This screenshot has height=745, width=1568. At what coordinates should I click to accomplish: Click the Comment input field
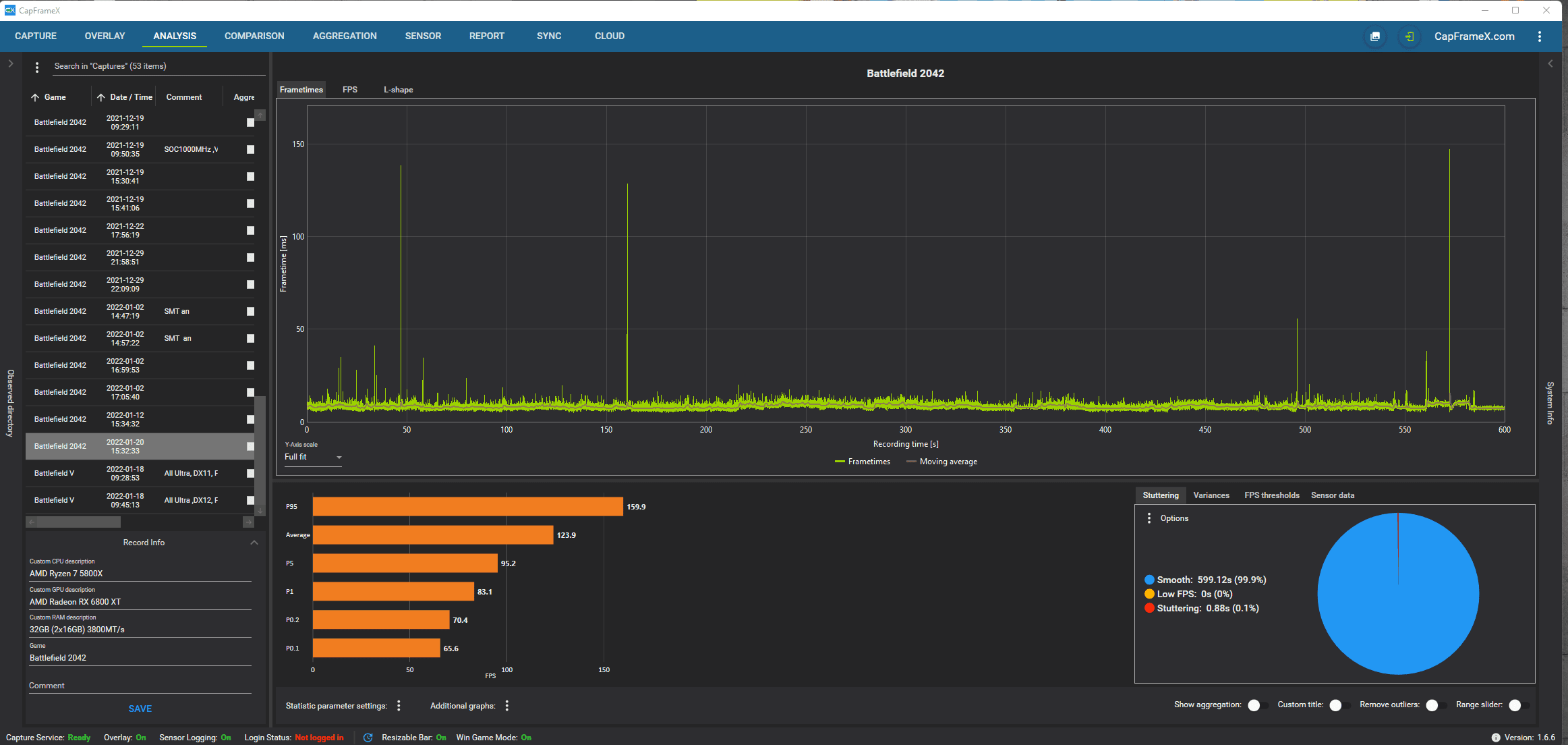point(140,686)
